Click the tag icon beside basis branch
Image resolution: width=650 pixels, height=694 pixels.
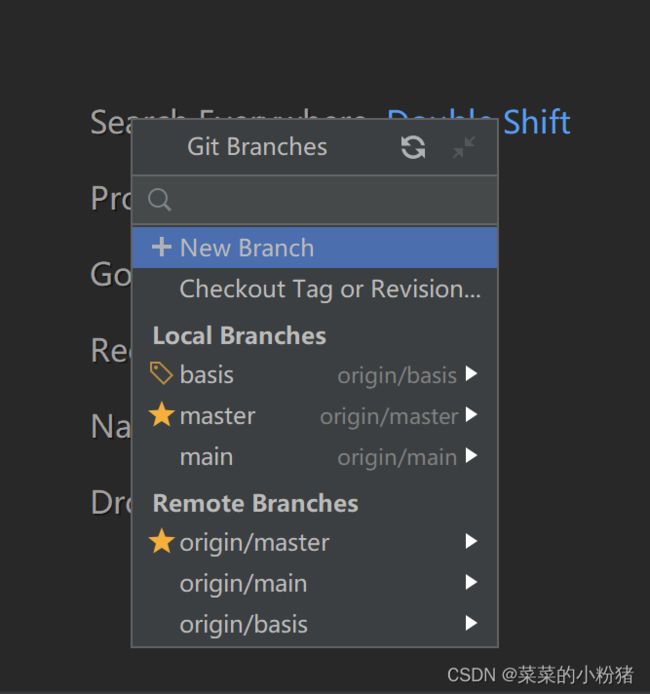click(x=161, y=373)
